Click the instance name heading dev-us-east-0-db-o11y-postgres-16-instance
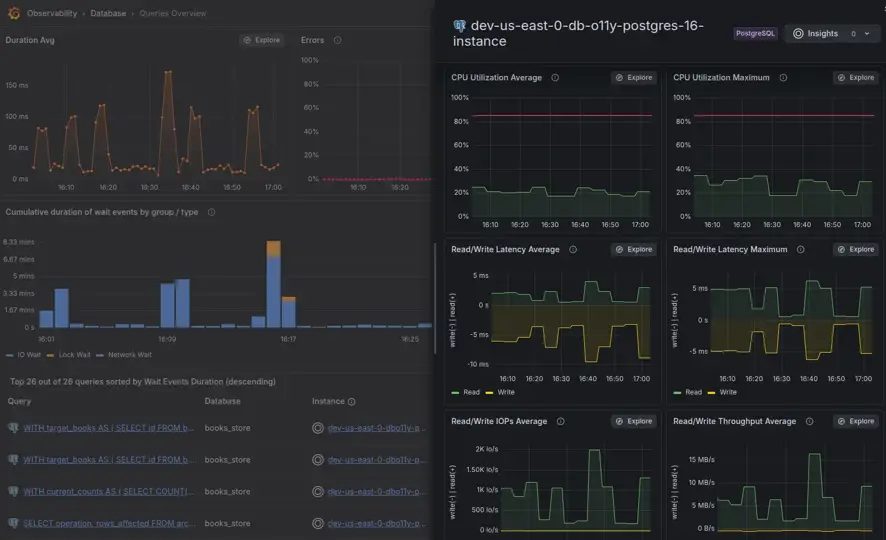The image size is (886, 540). (578, 33)
